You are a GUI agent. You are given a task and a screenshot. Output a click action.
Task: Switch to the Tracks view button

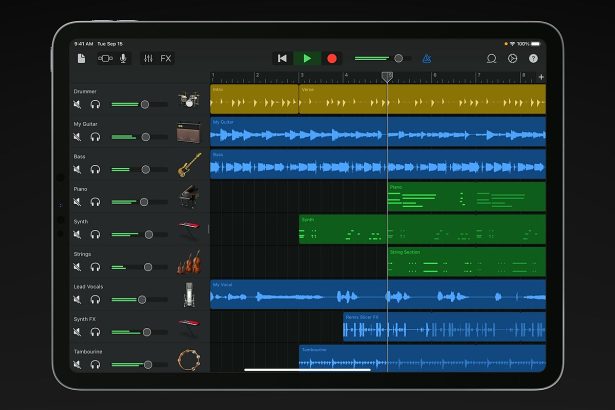105,58
